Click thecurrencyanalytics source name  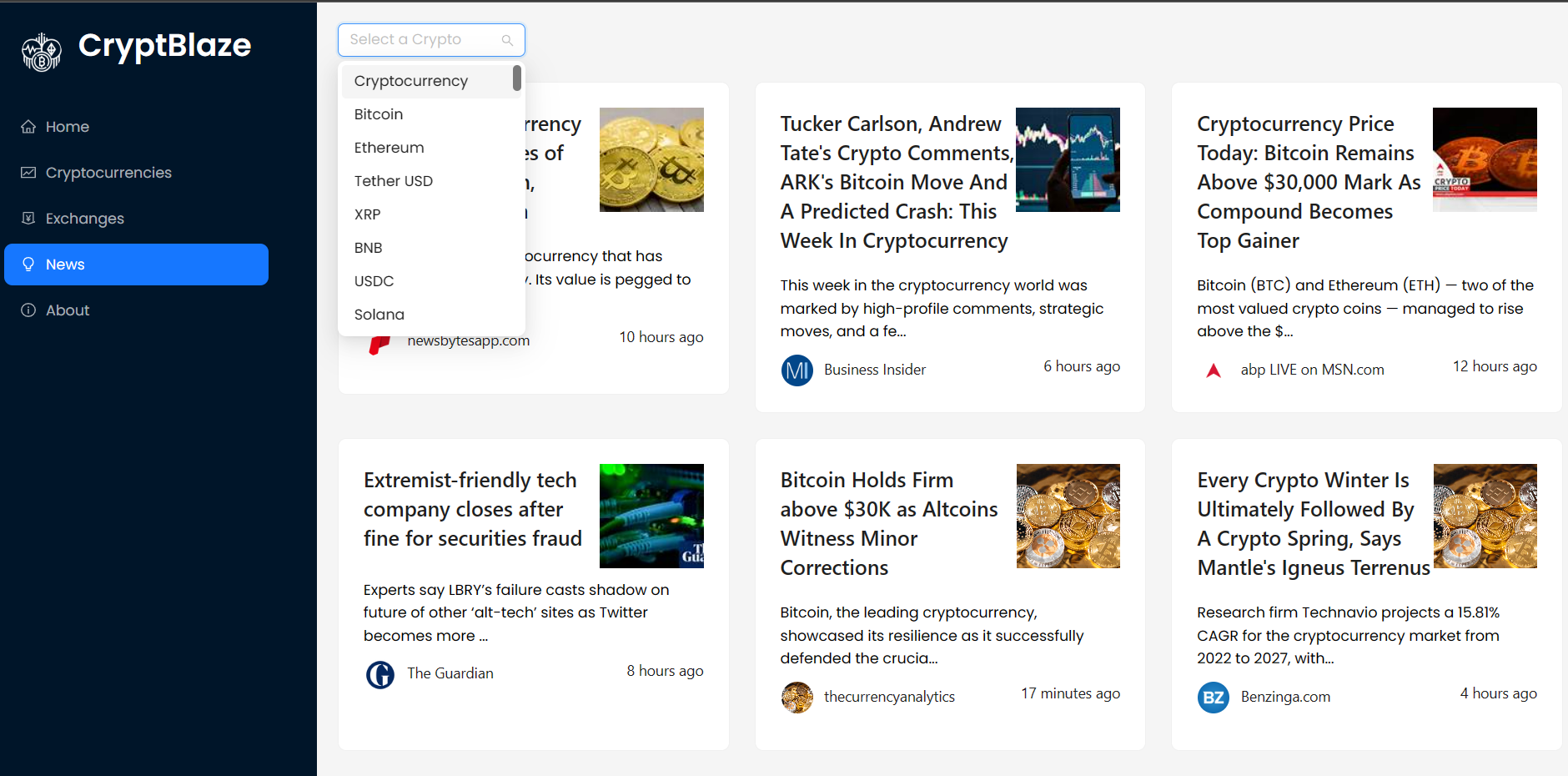(x=889, y=697)
